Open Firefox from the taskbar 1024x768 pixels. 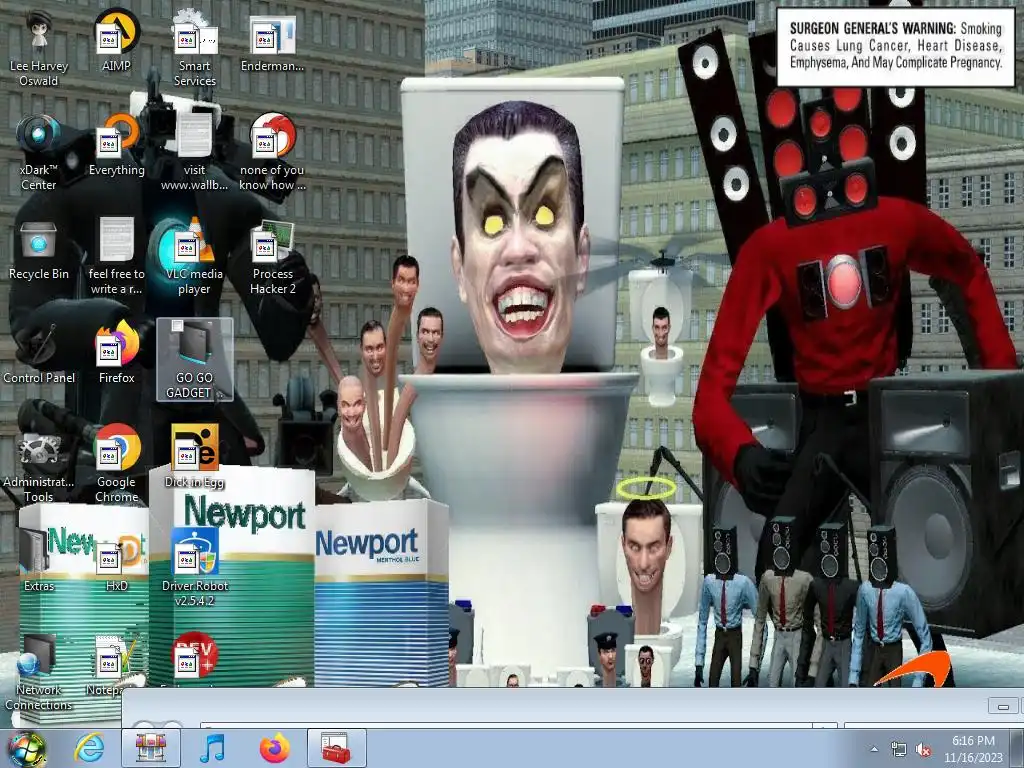tap(274, 748)
